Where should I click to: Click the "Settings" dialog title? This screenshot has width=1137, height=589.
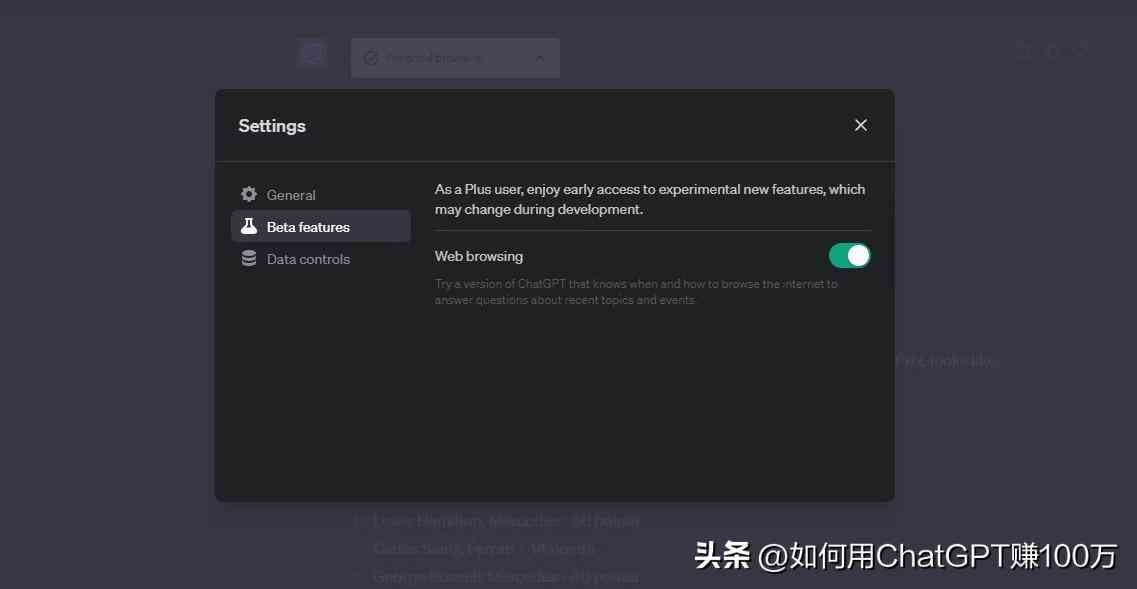coord(272,125)
